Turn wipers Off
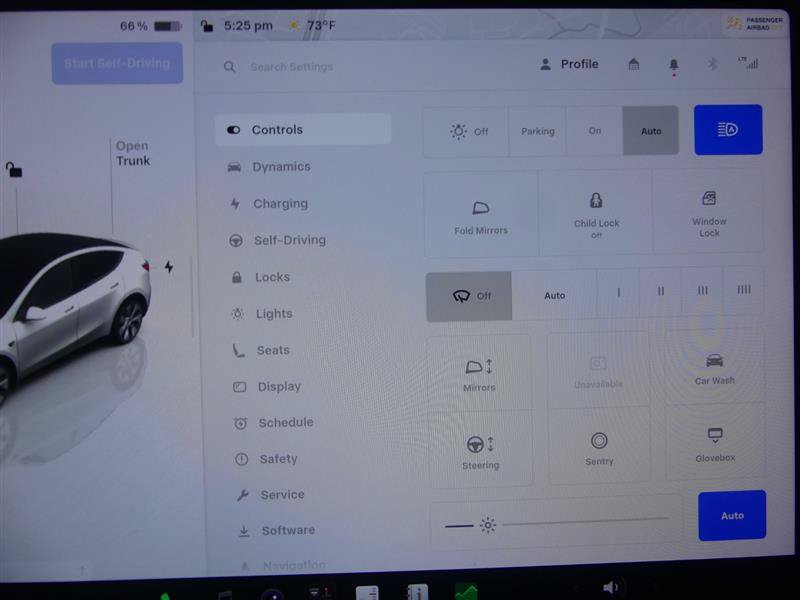 click(469, 296)
